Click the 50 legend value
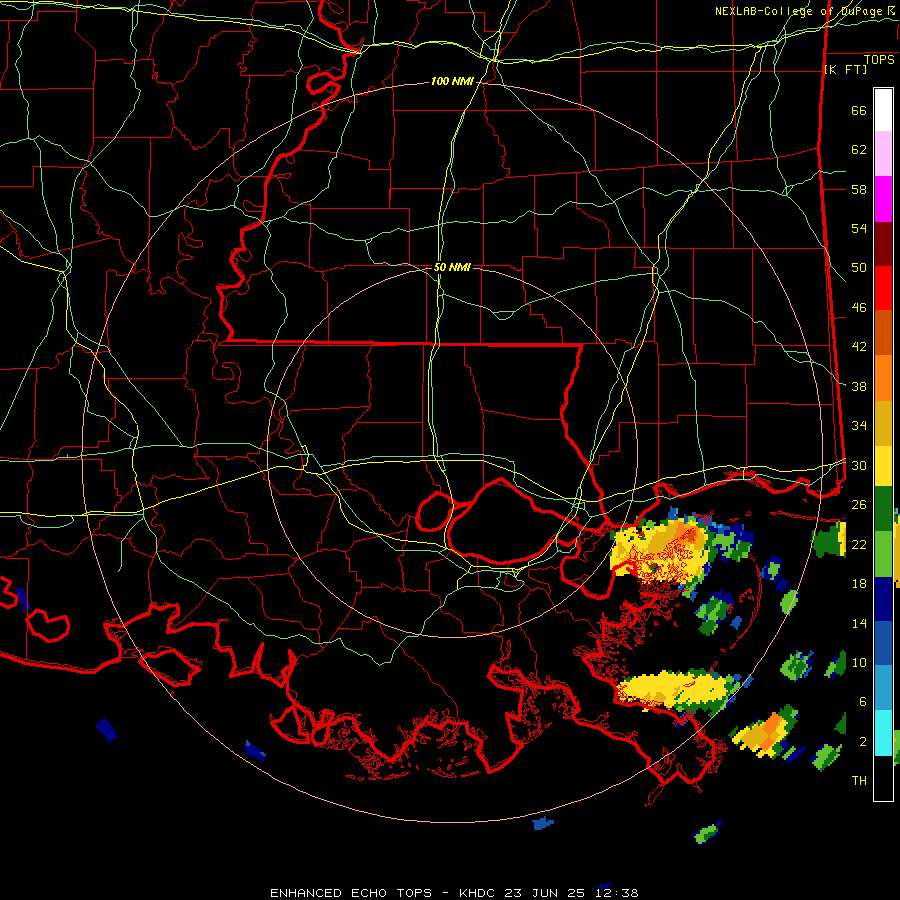Viewport: 900px width, 900px height. point(859,268)
